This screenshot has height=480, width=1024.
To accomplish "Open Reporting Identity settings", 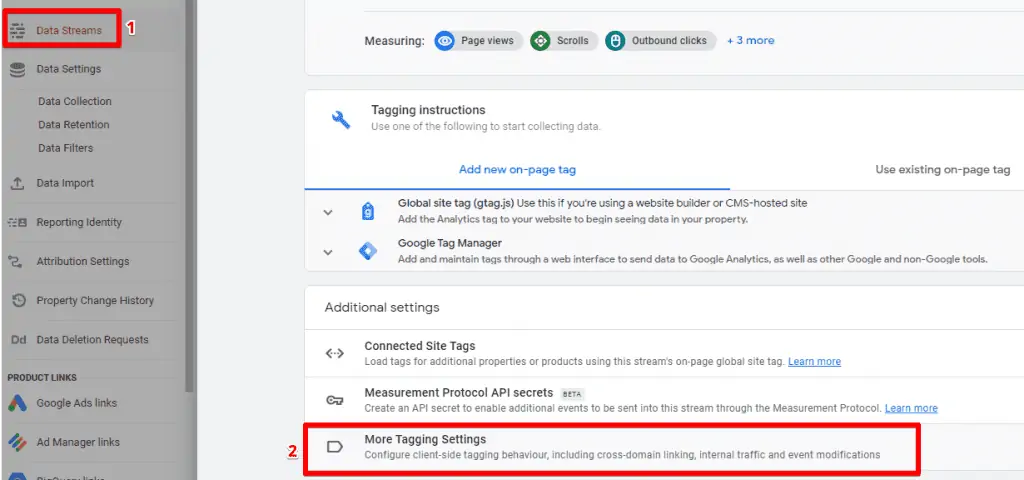I will pos(79,223).
